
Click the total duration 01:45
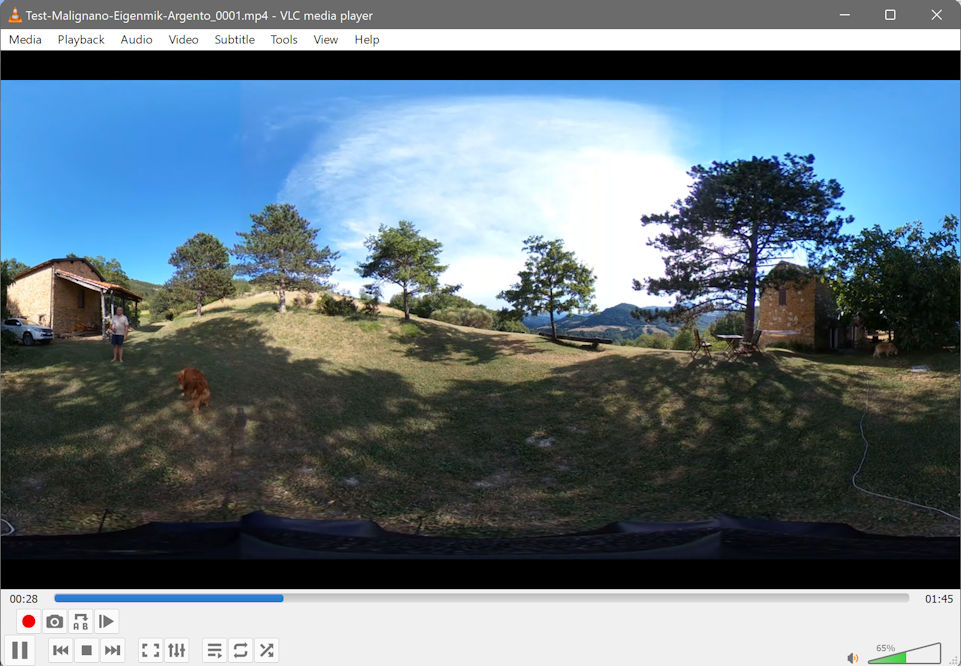click(x=939, y=599)
